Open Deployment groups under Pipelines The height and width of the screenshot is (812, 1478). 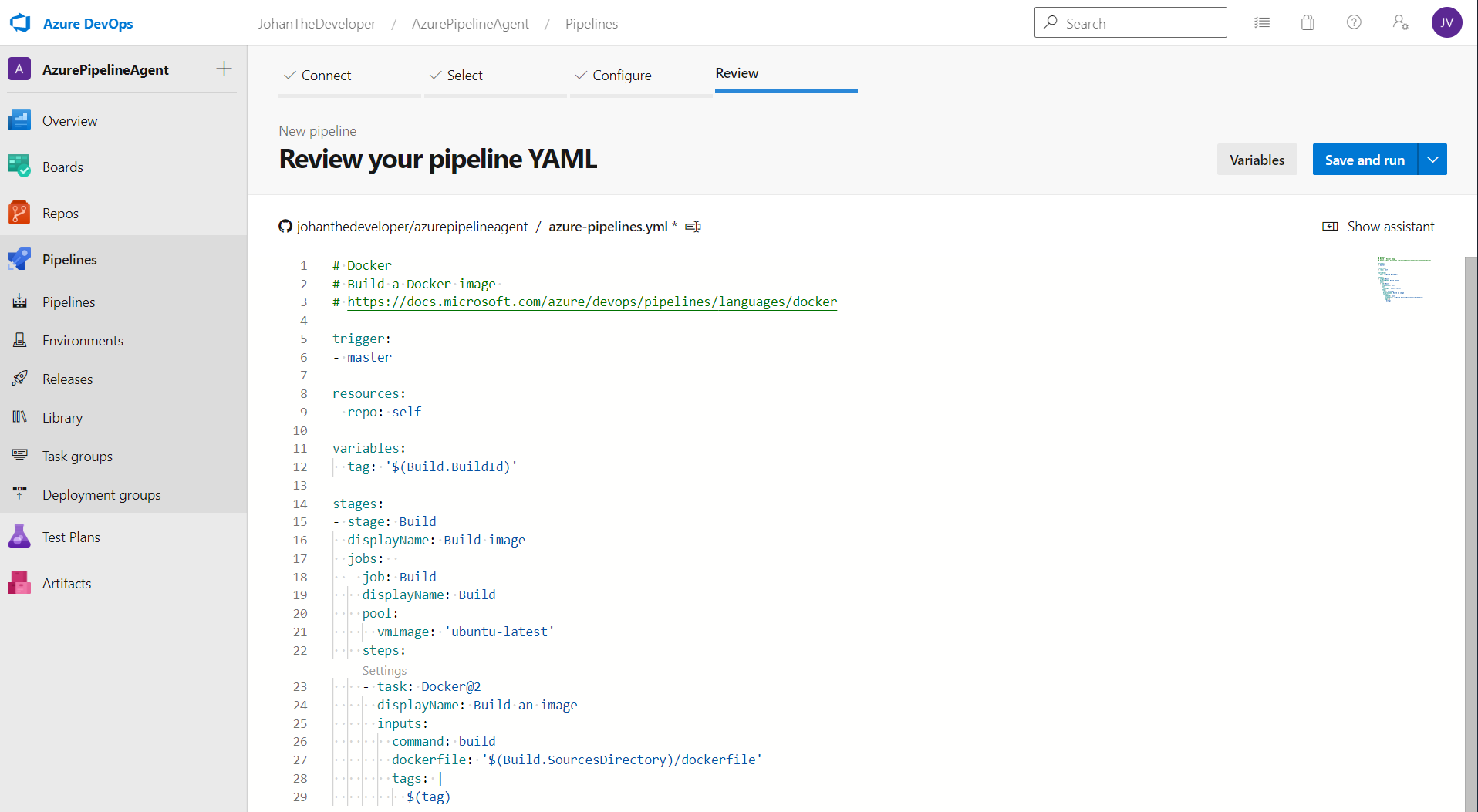pos(123,494)
